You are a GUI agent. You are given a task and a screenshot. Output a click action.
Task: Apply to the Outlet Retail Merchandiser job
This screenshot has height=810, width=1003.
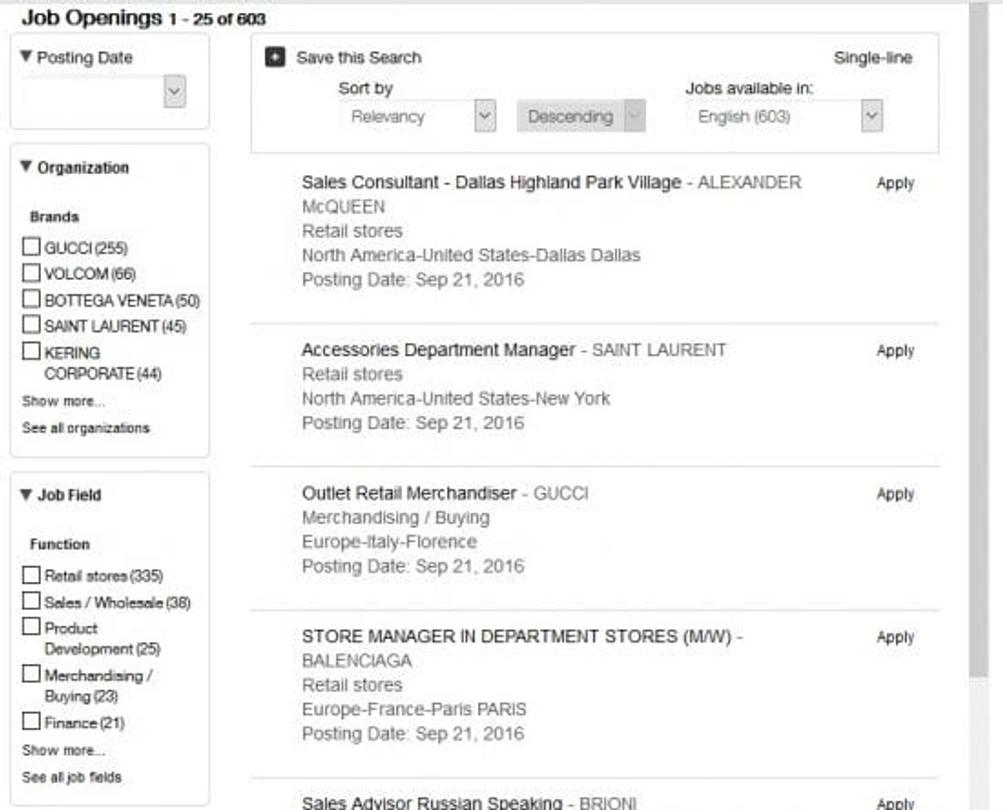pos(895,494)
